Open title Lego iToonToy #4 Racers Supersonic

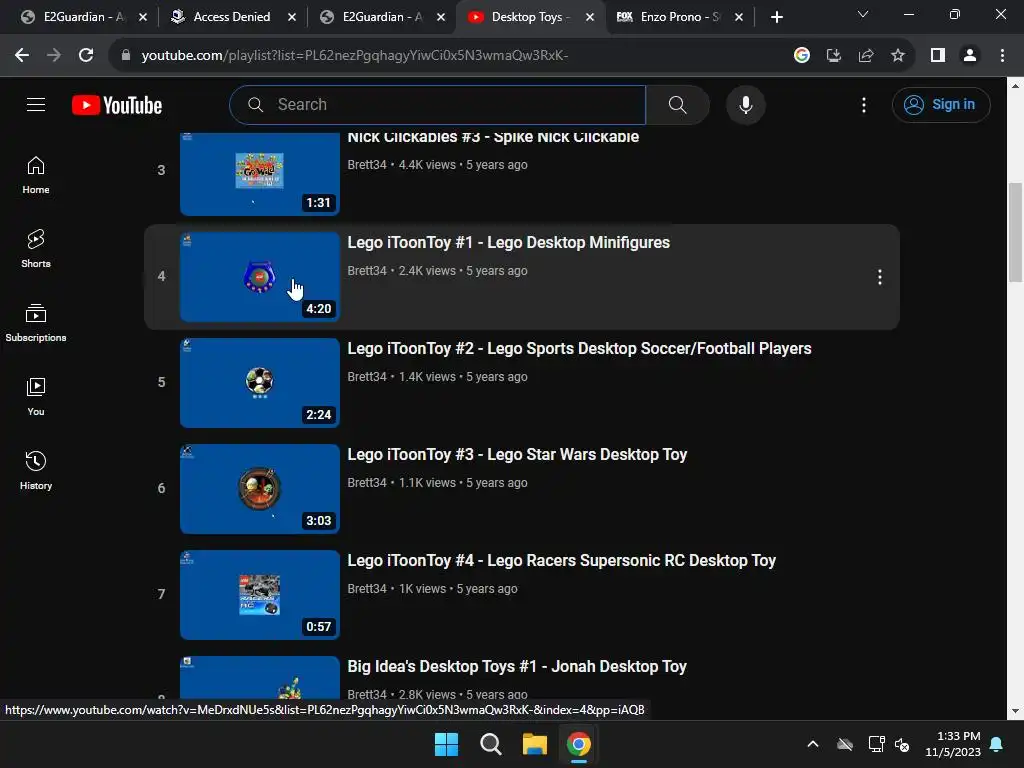(x=562, y=560)
